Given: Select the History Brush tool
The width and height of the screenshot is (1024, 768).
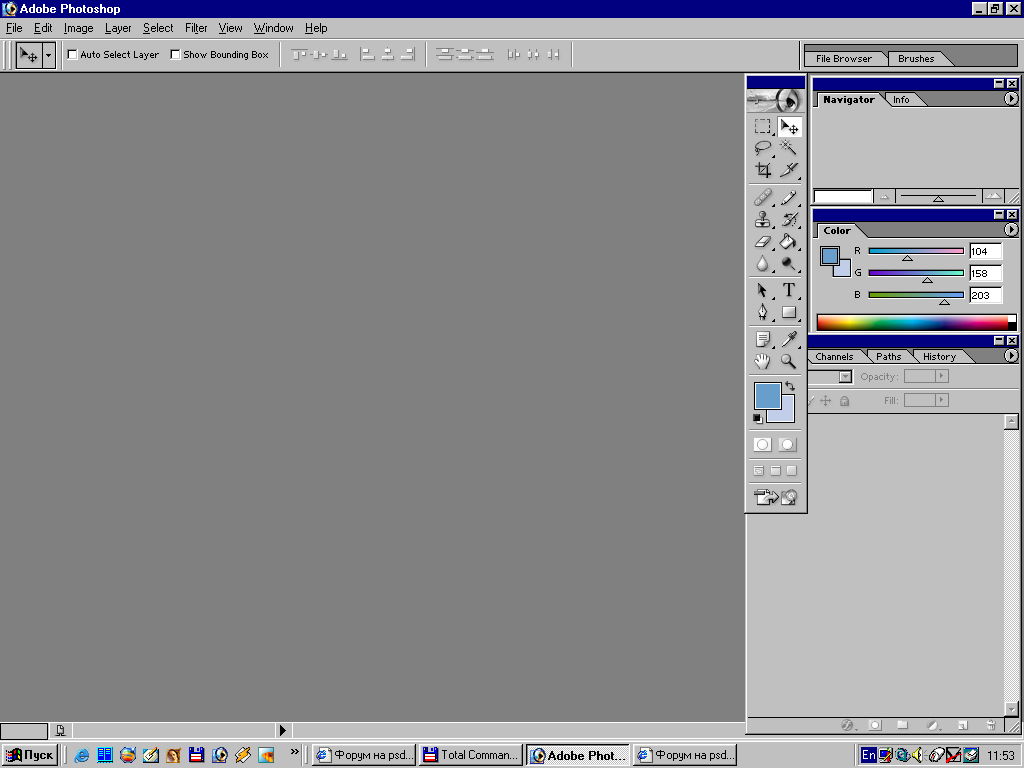Looking at the screenshot, I should tap(789, 219).
